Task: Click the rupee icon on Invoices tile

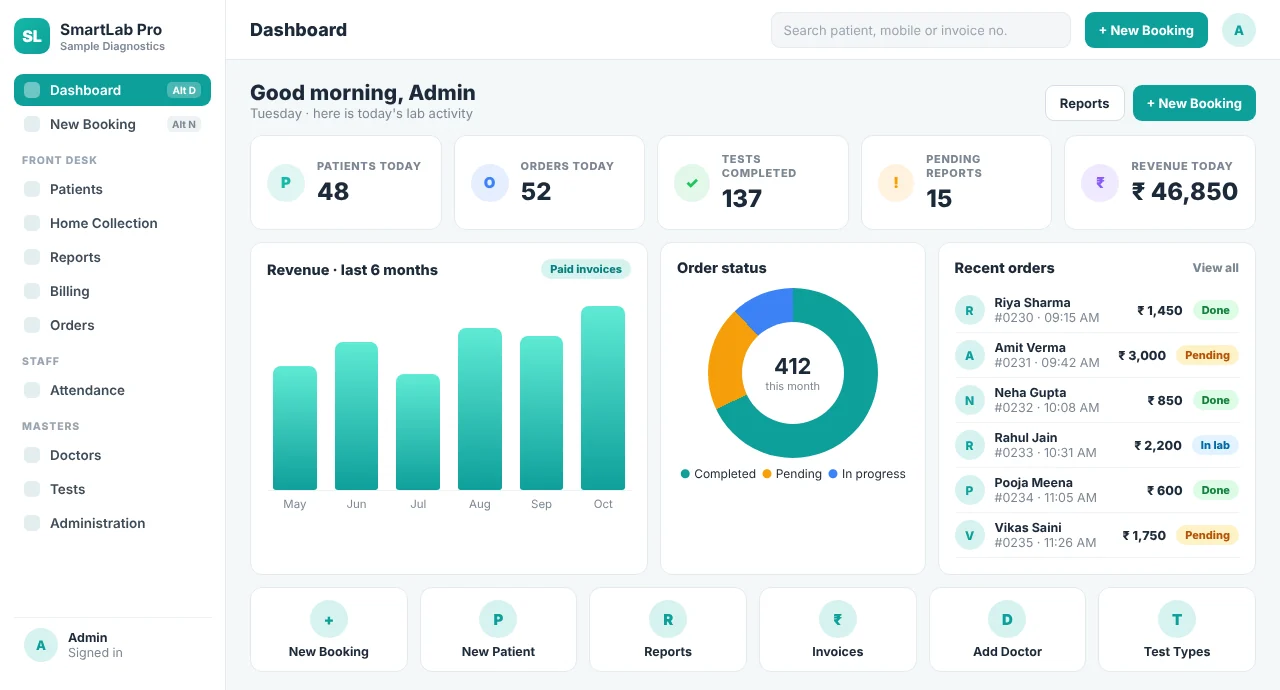Action: point(838,619)
